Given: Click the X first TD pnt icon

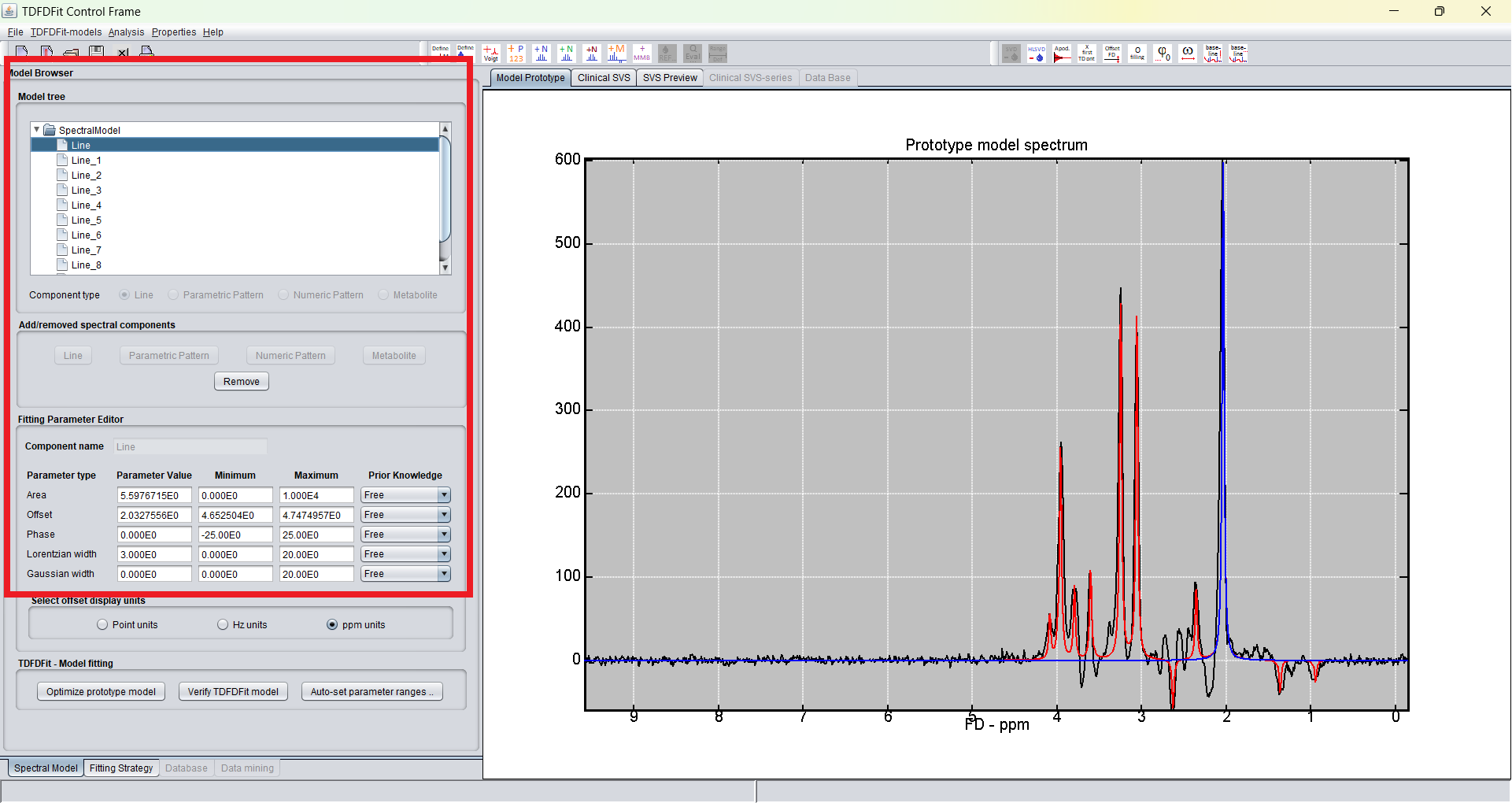Looking at the screenshot, I should coord(1087,53).
